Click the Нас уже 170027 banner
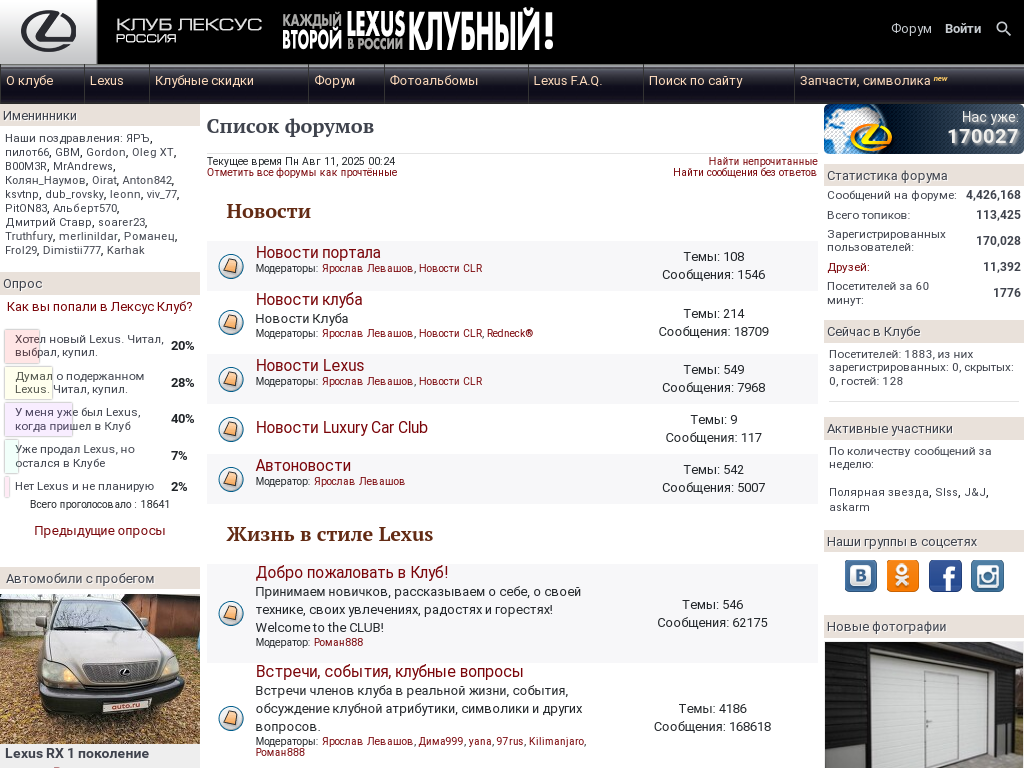The height and width of the screenshot is (768, 1024). click(923, 129)
